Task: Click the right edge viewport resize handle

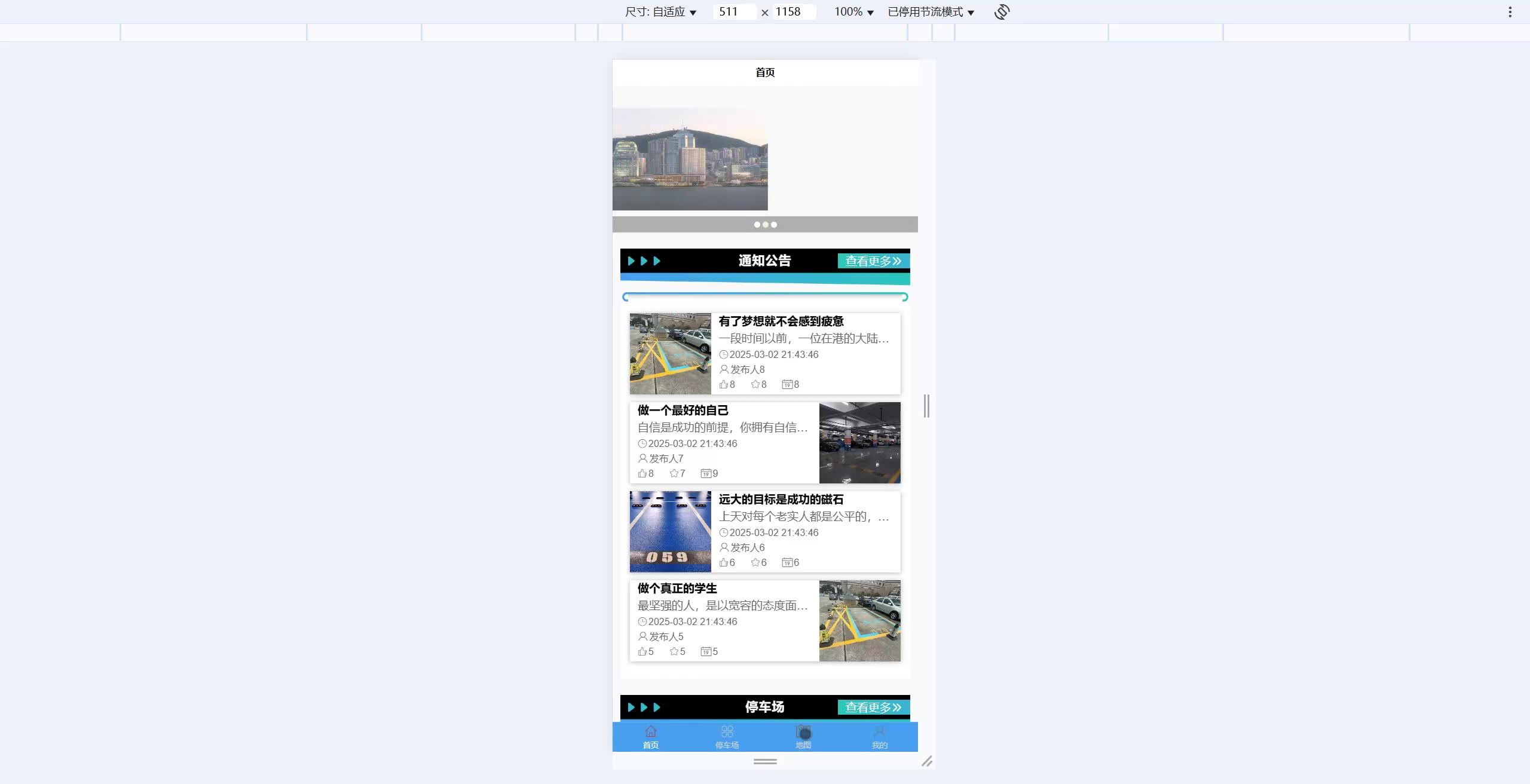Action: [926, 406]
